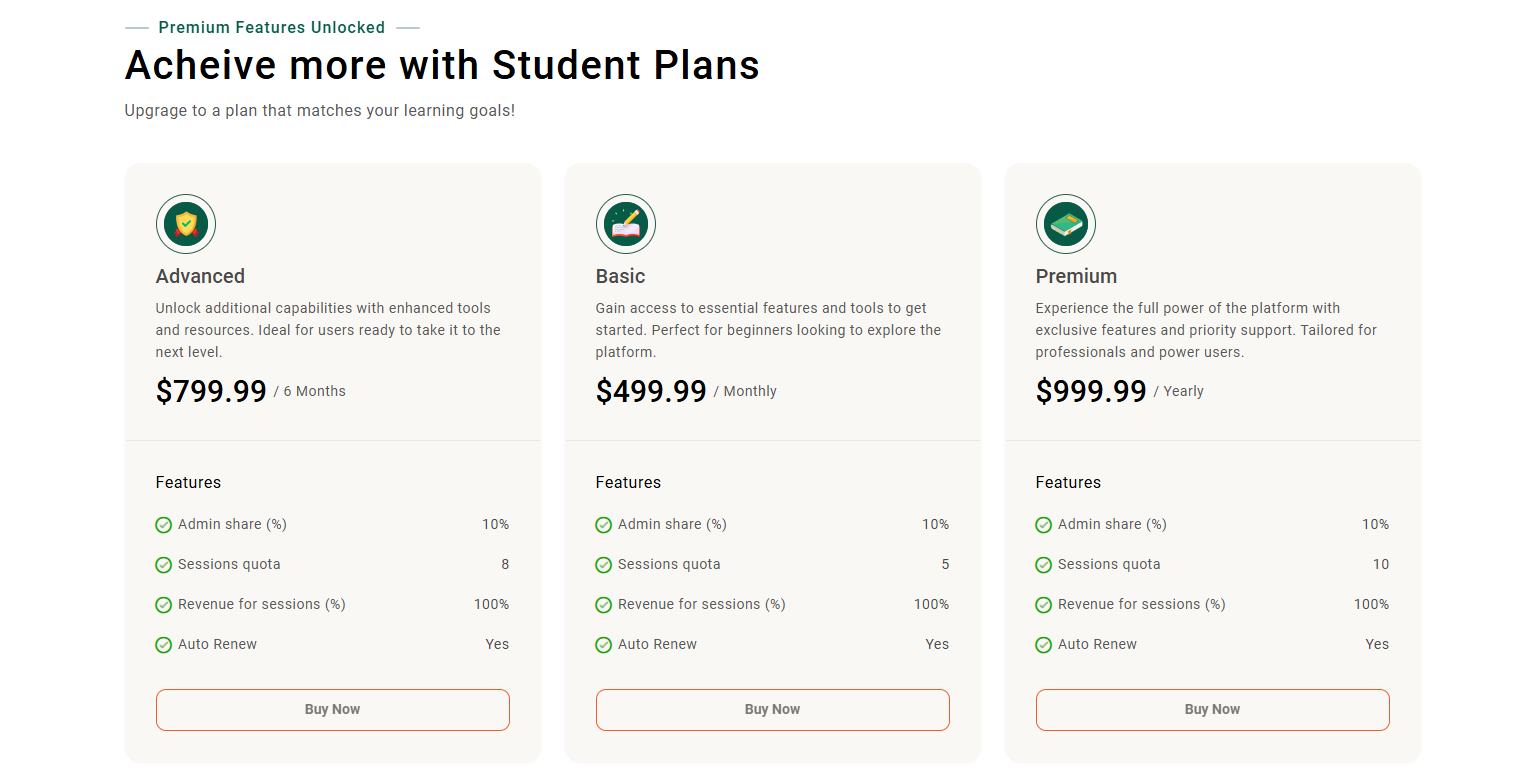Click the Premium plan green book icon
This screenshot has height=778, width=1516.
(x=1066, y=224)
